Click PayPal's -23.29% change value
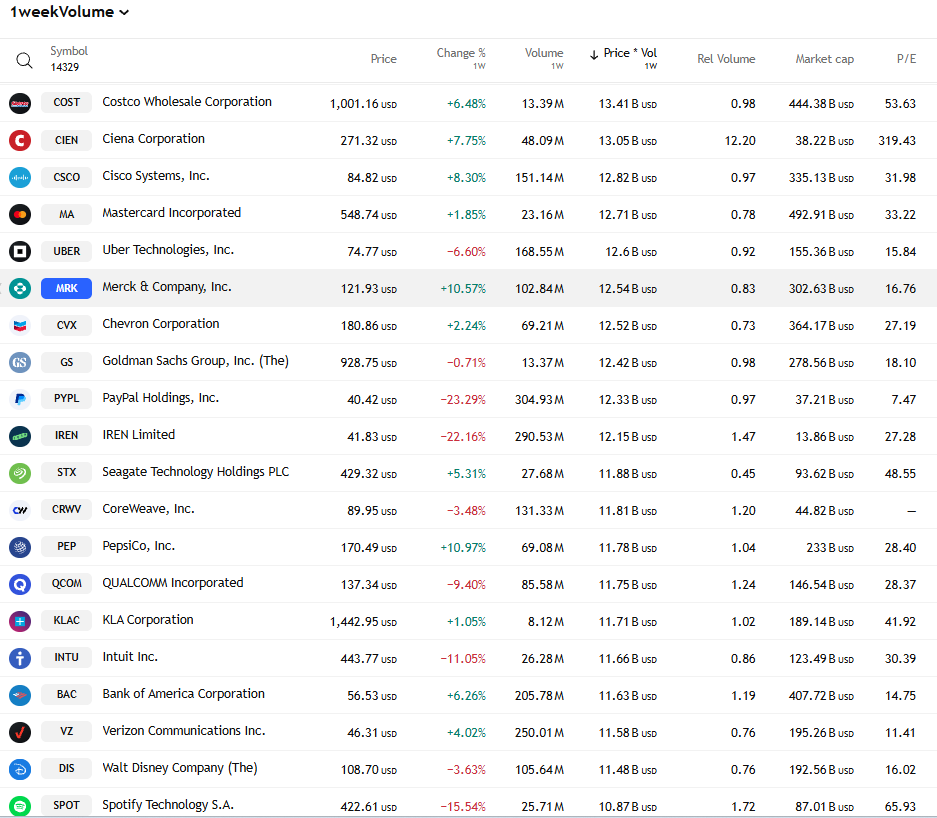The width and height of the screenshot is (937, 818). click(463, 400)
